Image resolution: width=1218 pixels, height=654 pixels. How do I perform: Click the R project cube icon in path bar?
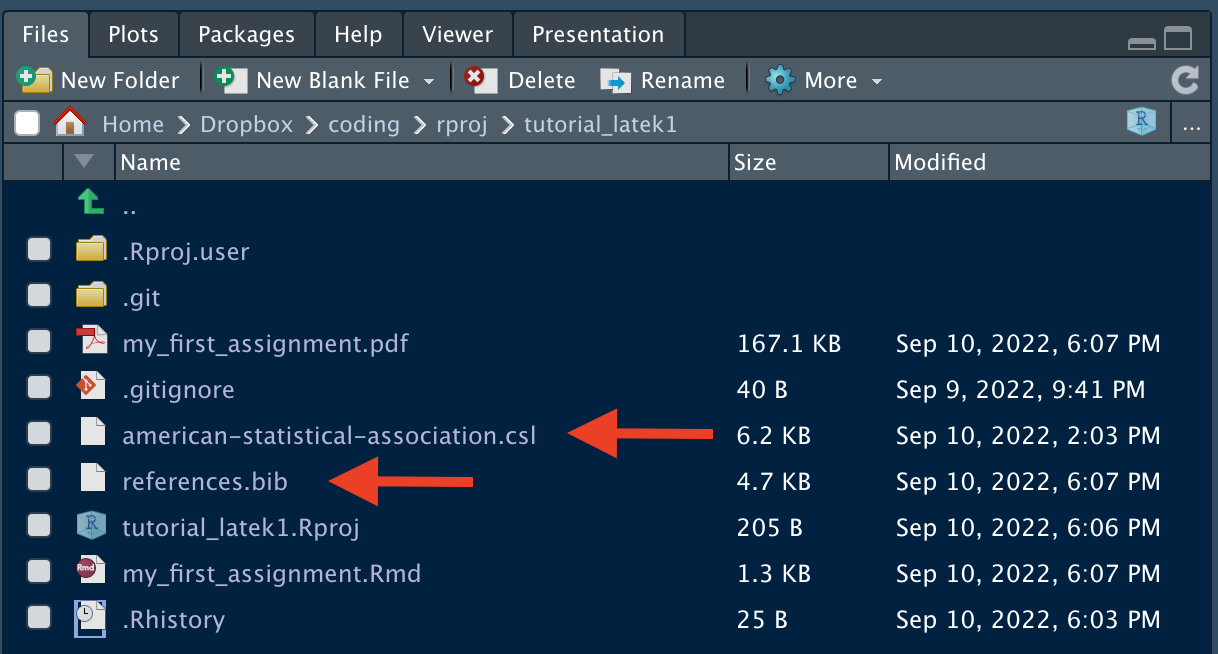click(1141, 122)
